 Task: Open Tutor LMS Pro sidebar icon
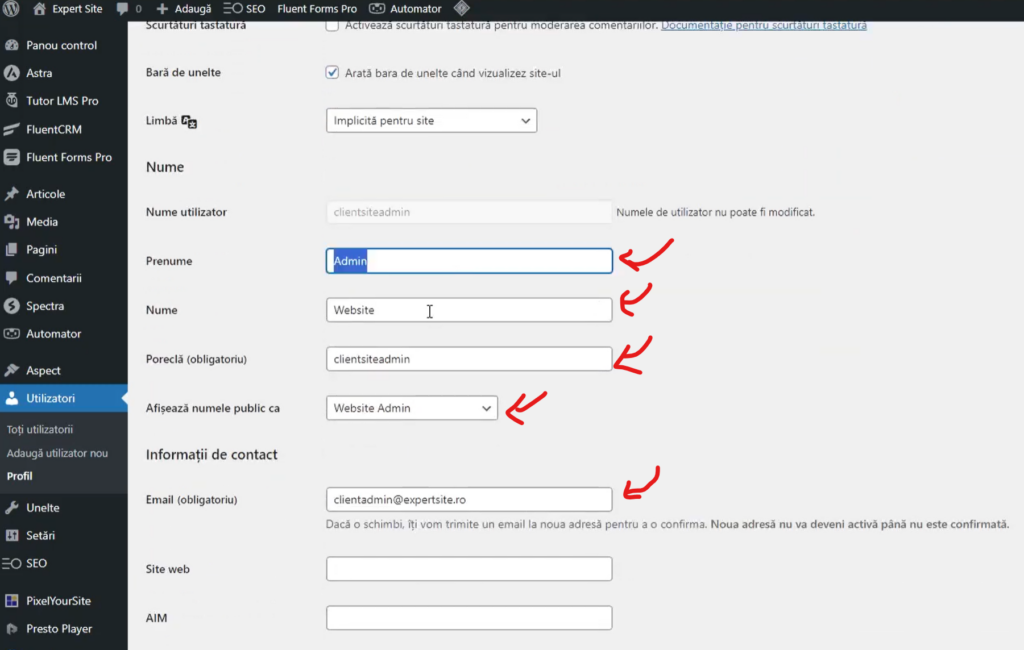pos(12,101)
